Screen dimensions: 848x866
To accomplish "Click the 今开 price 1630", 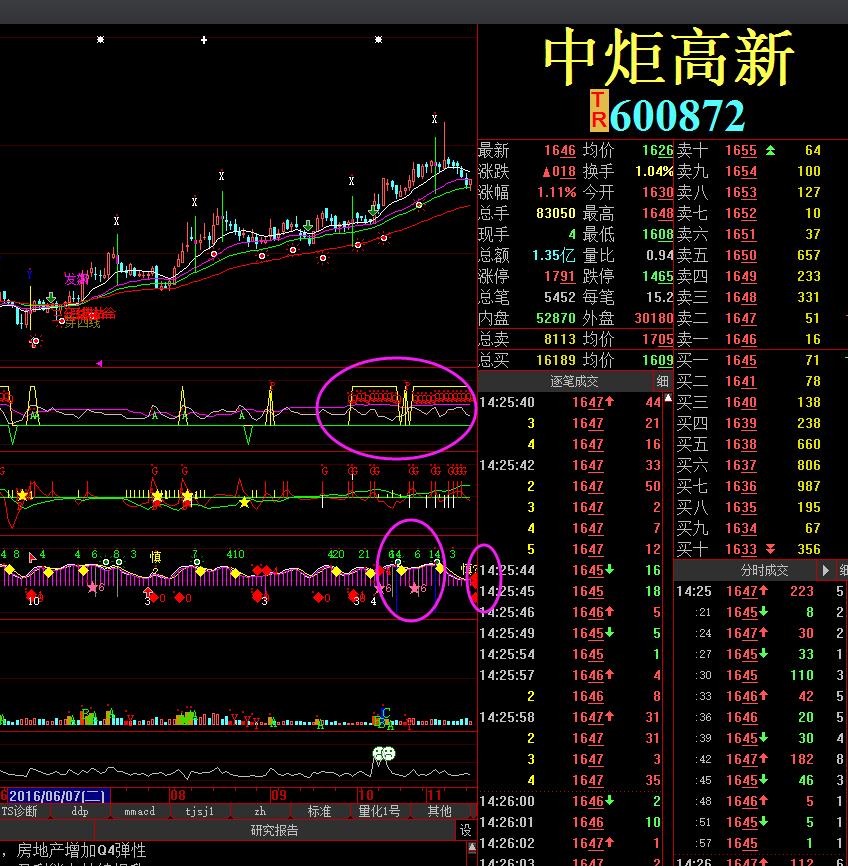I will click(657, 192).
